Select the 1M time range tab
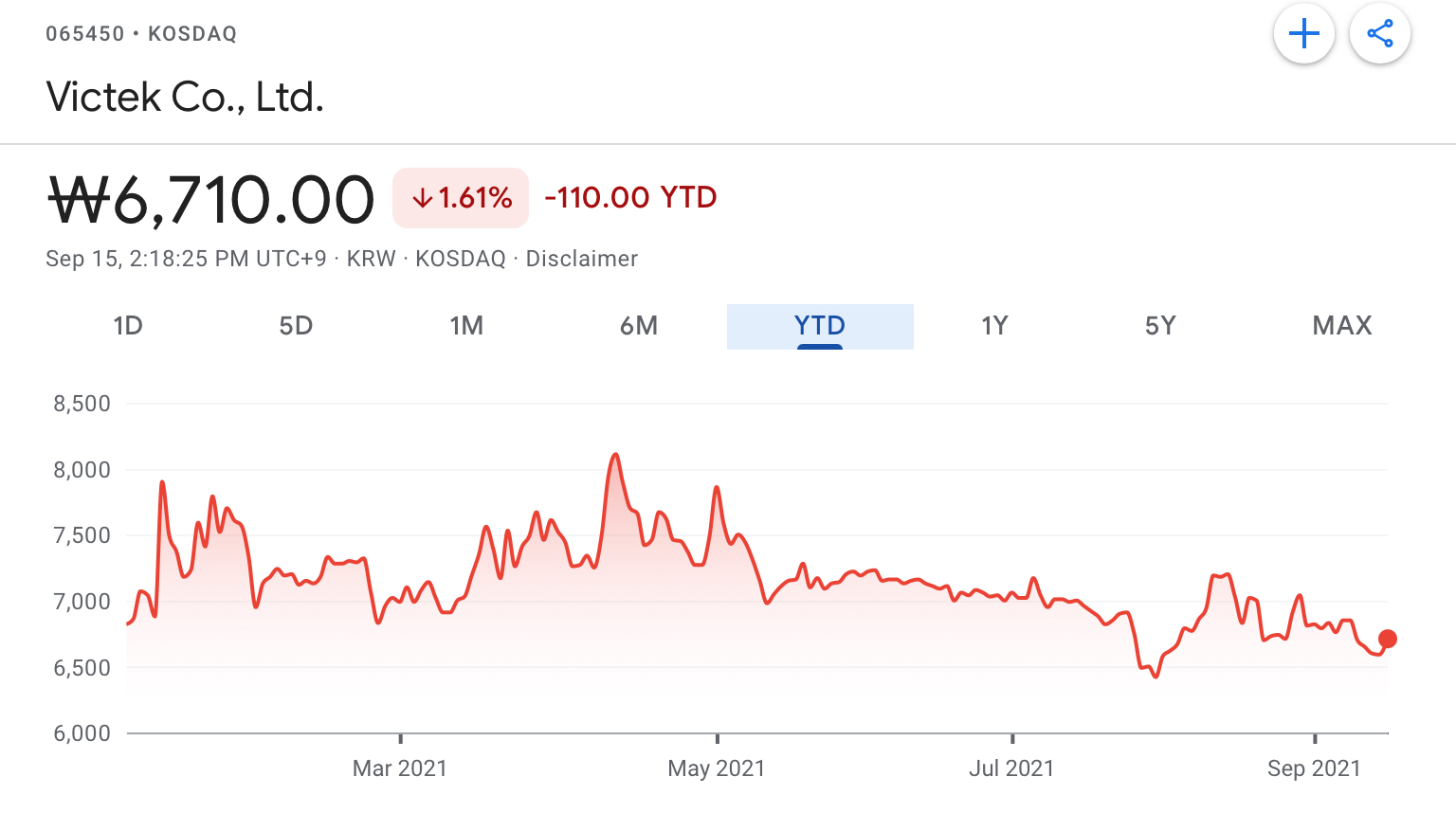 coord(466,326)
